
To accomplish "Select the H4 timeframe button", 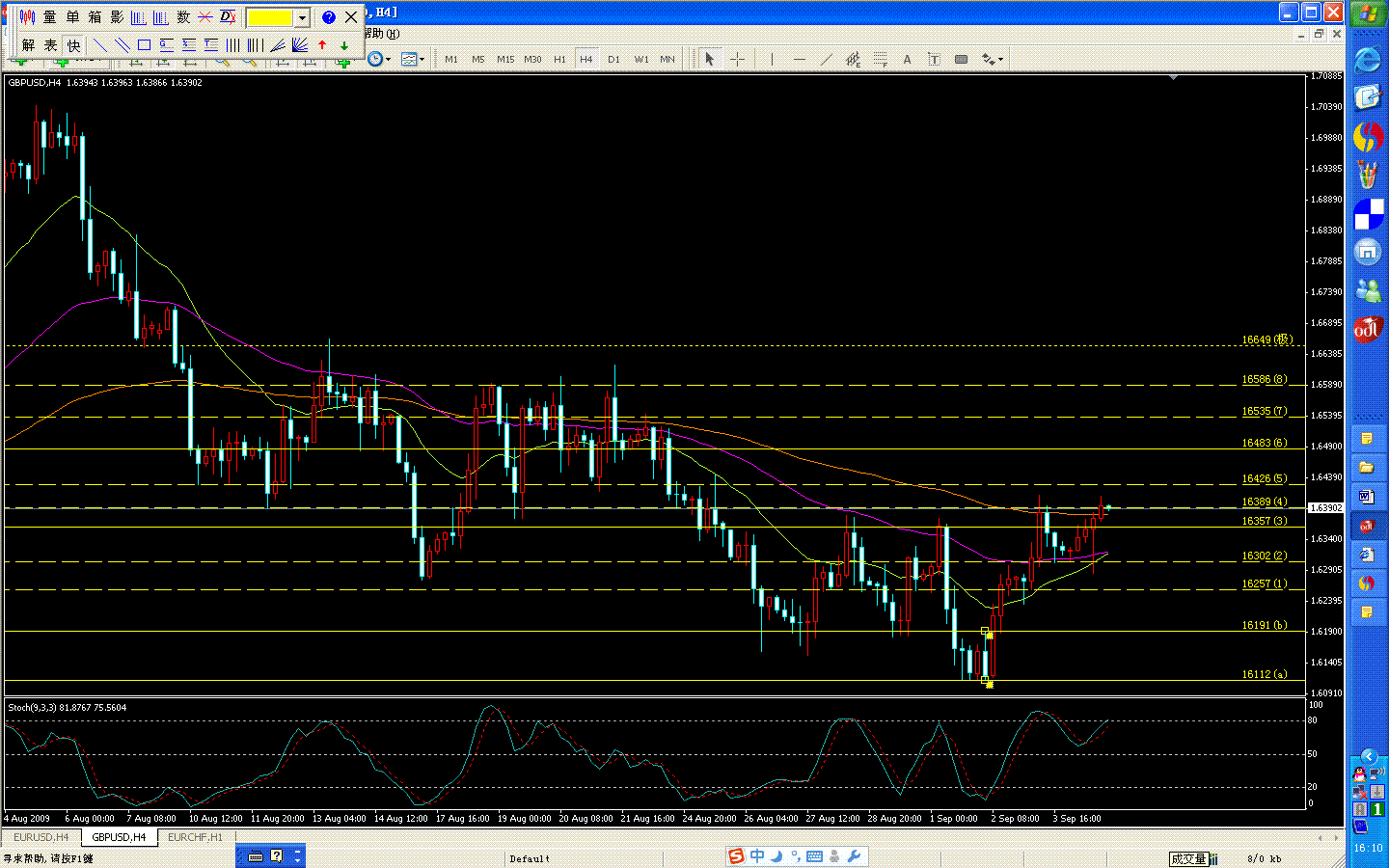I will coord(586,60).
